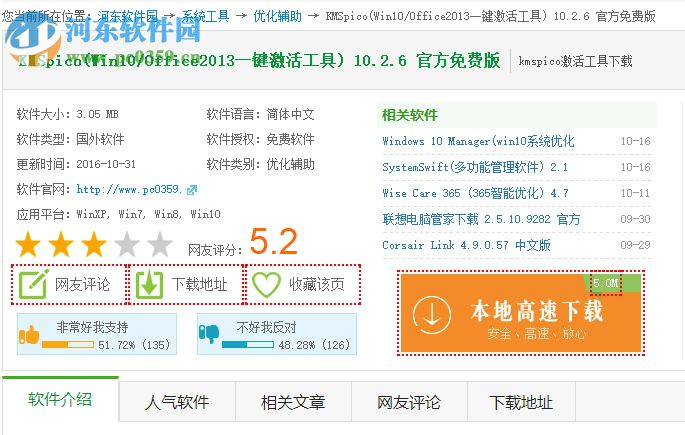
Task: Click the green heart favorite icon
Action: click(x=266, y=284)
